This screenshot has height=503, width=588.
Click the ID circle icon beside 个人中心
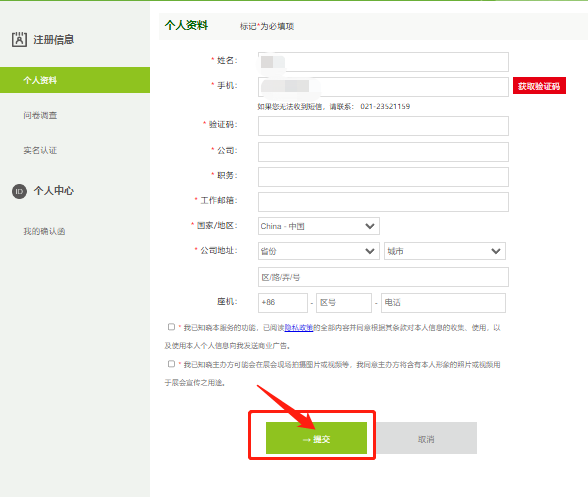point(20,192)
